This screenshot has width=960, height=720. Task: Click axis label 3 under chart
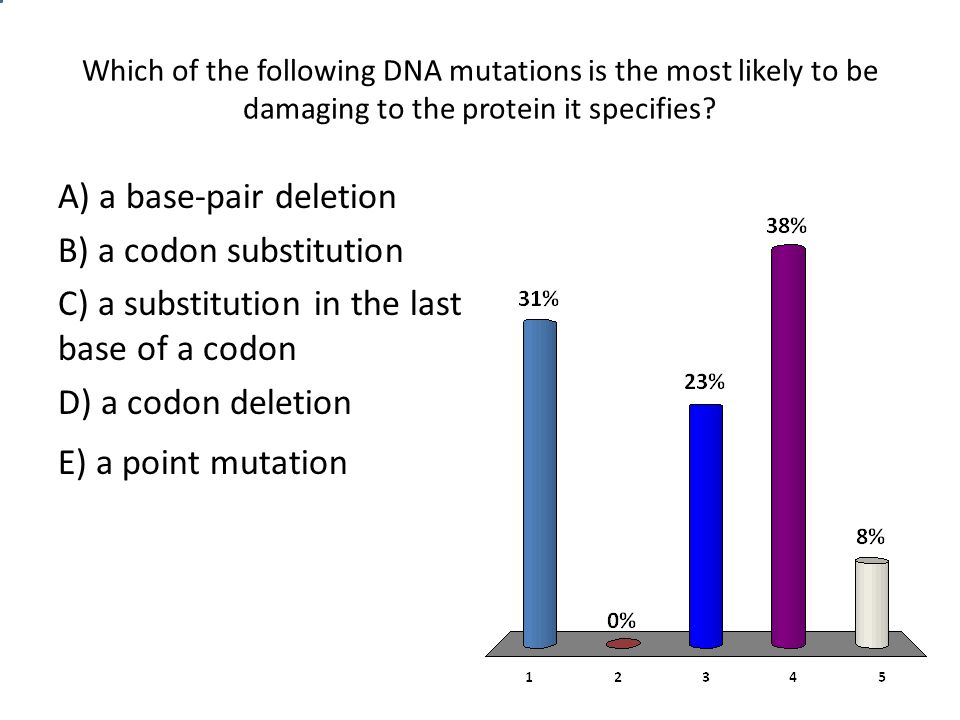705,677
